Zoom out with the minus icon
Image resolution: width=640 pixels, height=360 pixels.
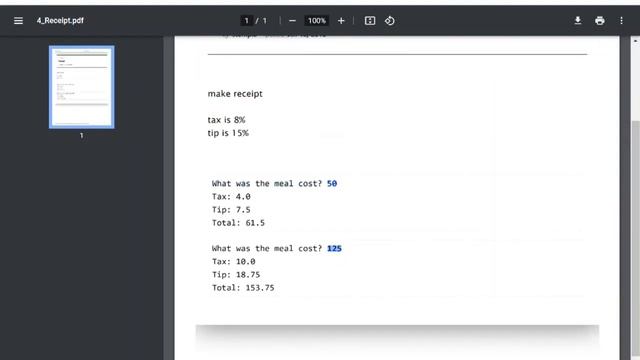click(x=292, y=20)
